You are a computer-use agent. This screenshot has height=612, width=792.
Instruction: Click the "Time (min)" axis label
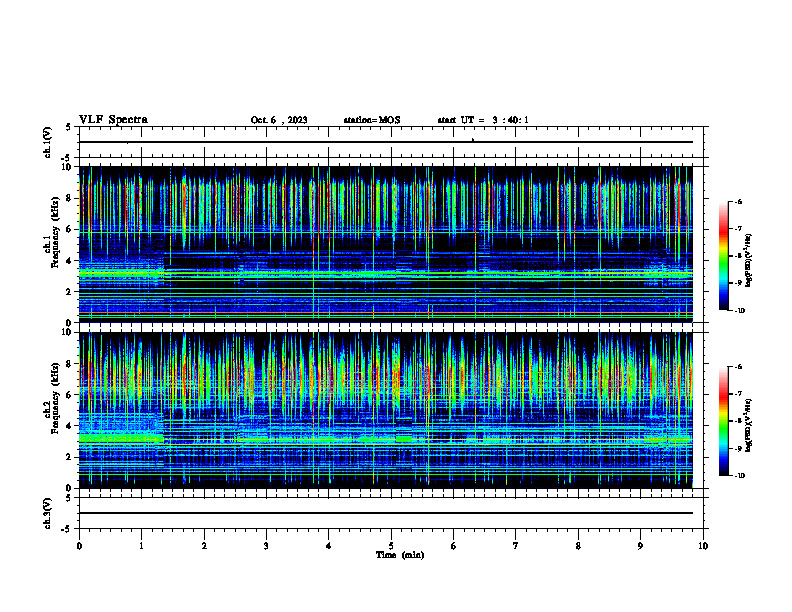(x=400, y=555)
